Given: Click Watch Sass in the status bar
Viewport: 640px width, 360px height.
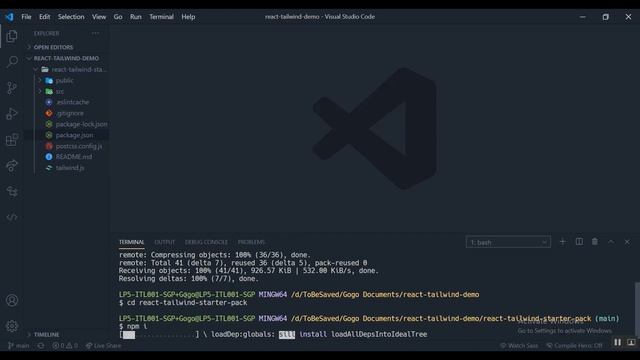Looking at the screenshot, I should click(x=519, y=345).
